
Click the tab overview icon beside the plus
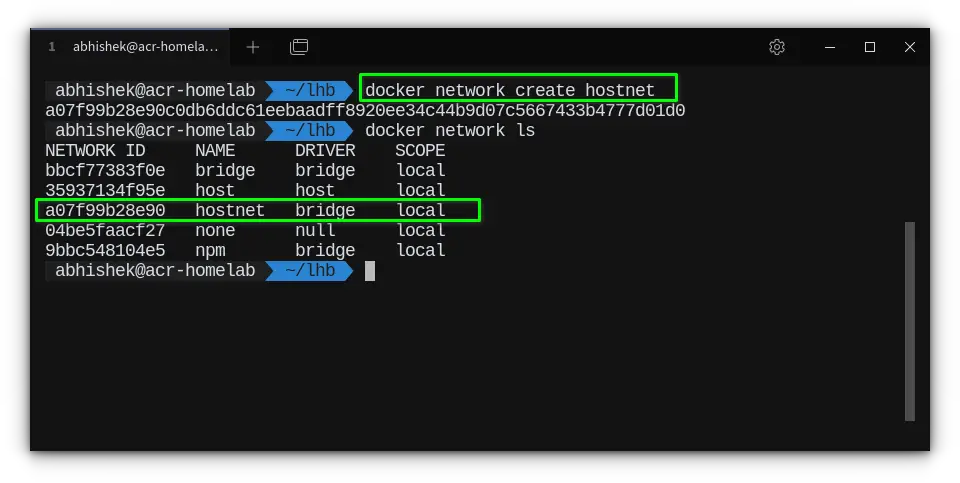coord(299,47)
